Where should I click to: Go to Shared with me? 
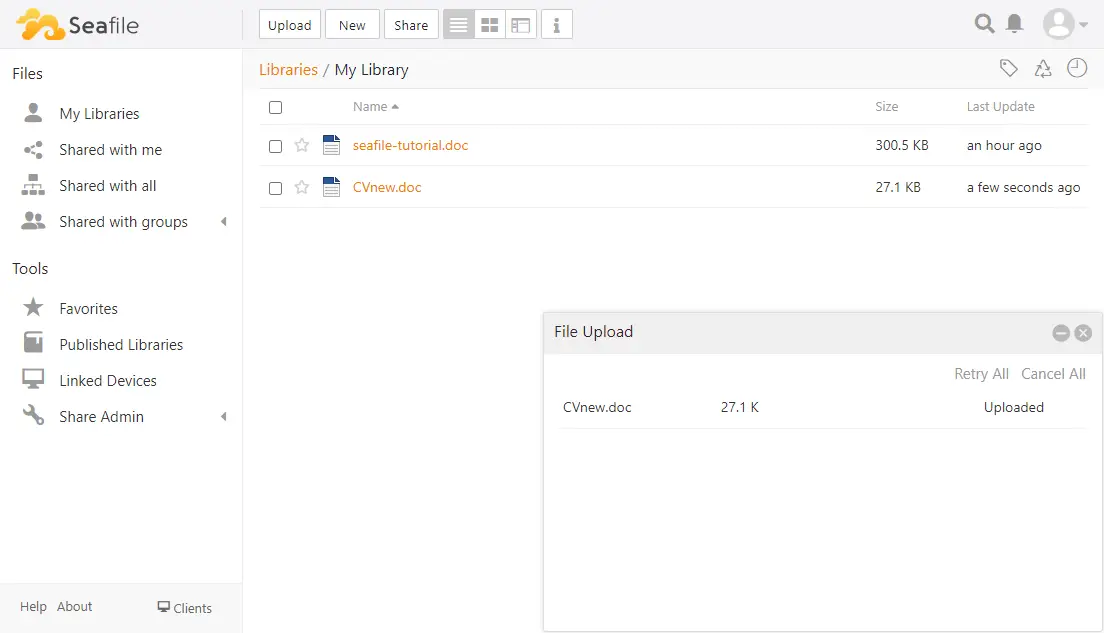(111, 149)
